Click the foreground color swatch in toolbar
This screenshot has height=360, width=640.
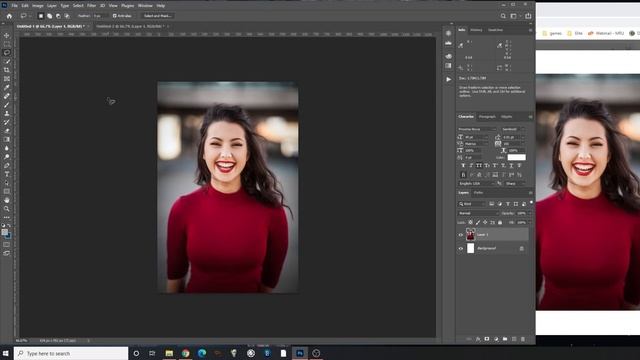(5, 232)
